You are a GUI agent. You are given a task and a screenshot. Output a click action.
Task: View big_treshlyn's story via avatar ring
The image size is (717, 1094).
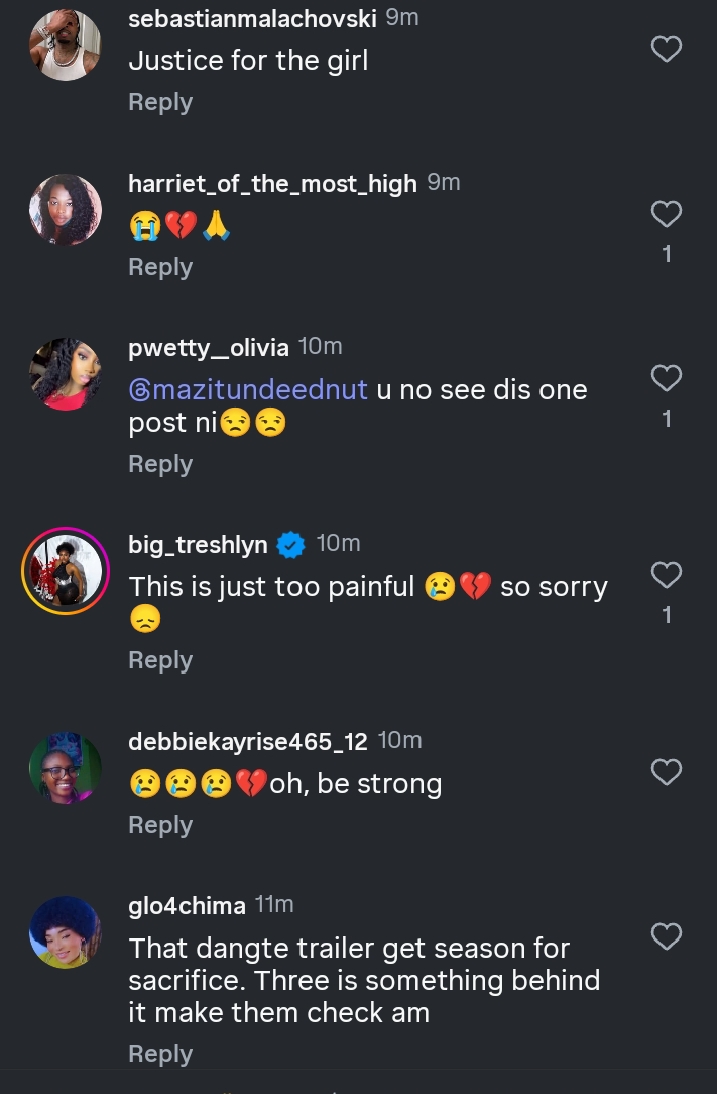tap(65, 571)
